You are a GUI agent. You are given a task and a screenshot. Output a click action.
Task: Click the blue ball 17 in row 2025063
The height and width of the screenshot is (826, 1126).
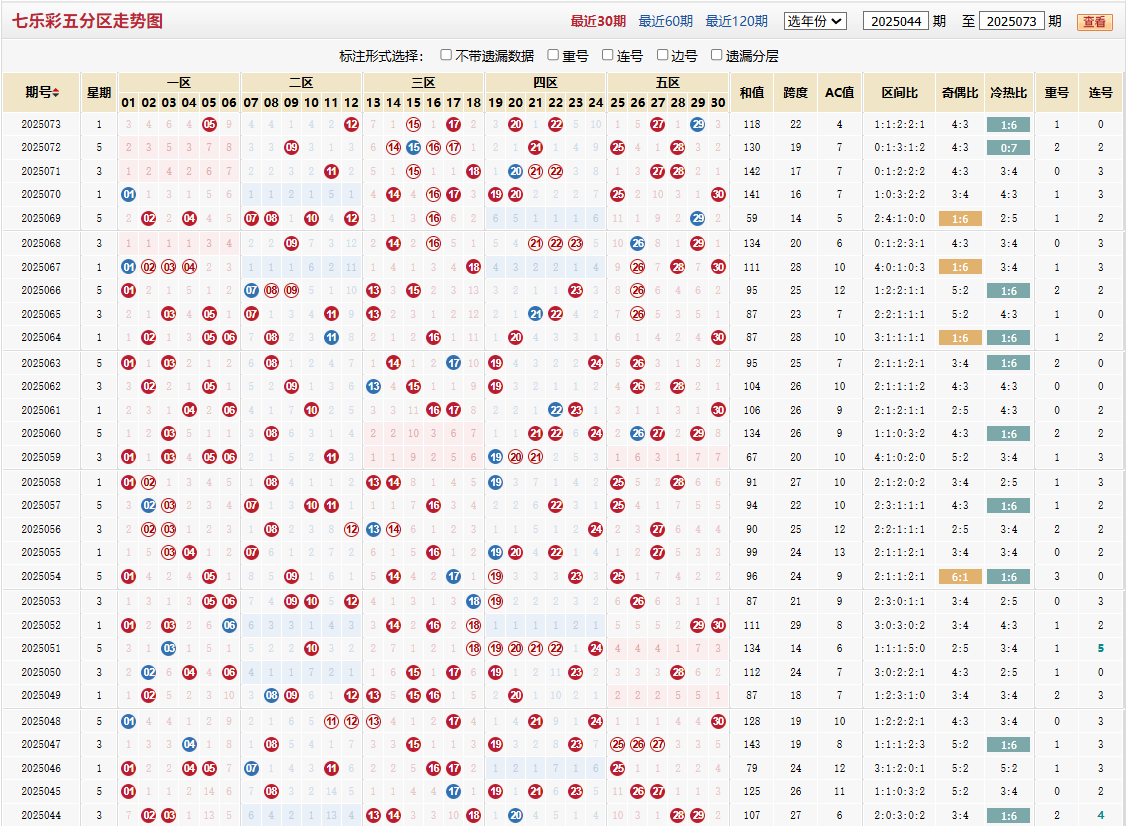(x=453, y=363)
